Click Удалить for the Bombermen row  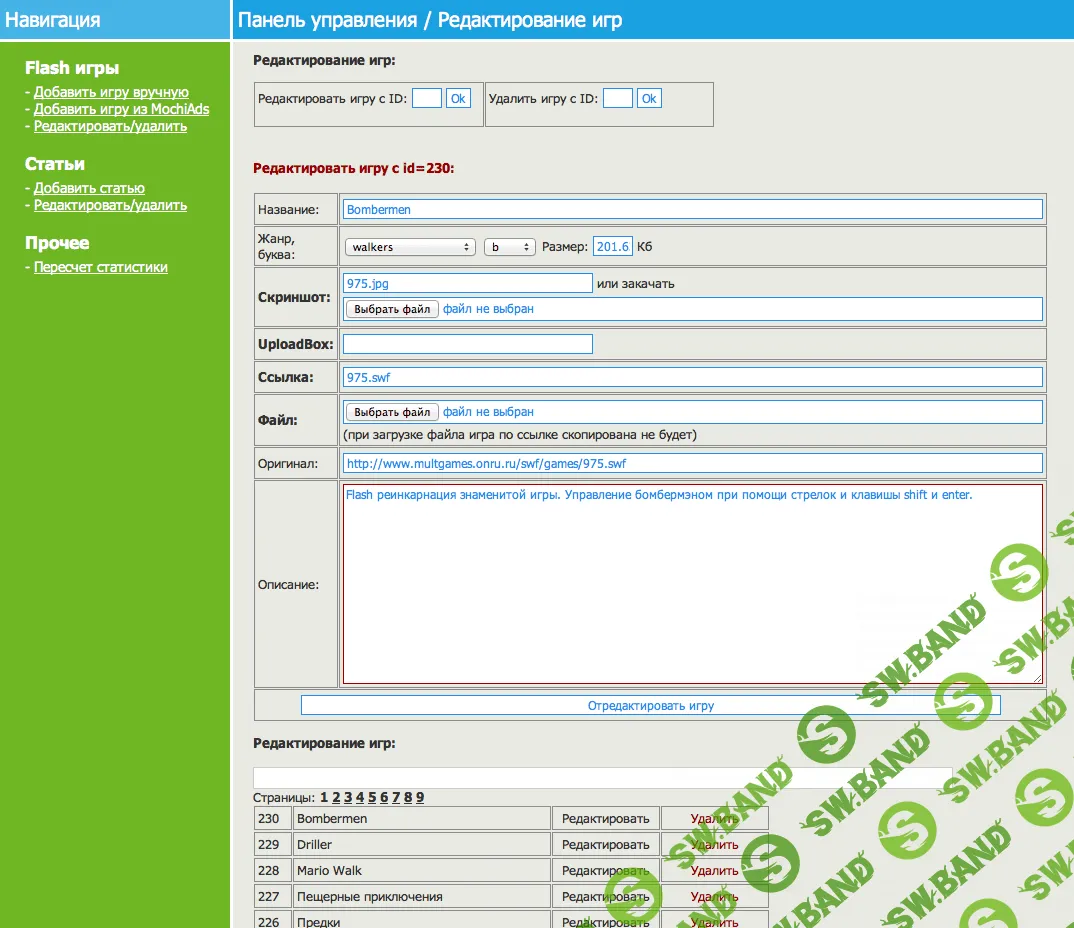tap(714, 818)
